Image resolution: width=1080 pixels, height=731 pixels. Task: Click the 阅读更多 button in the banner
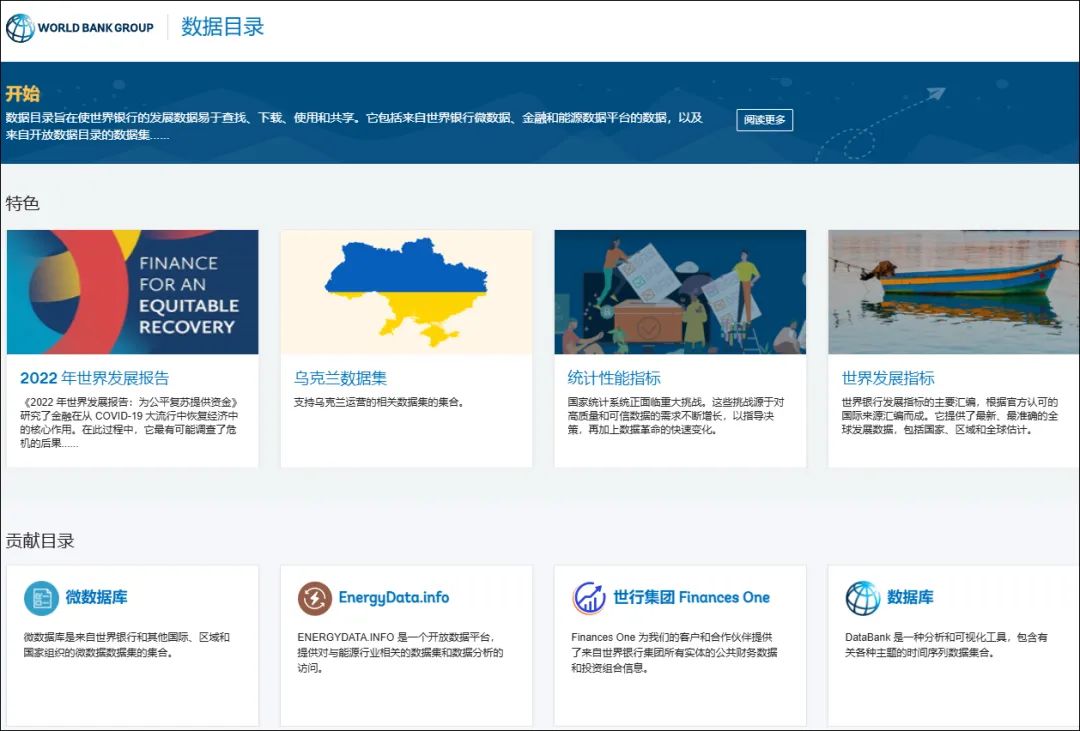(x=763, y=119)
